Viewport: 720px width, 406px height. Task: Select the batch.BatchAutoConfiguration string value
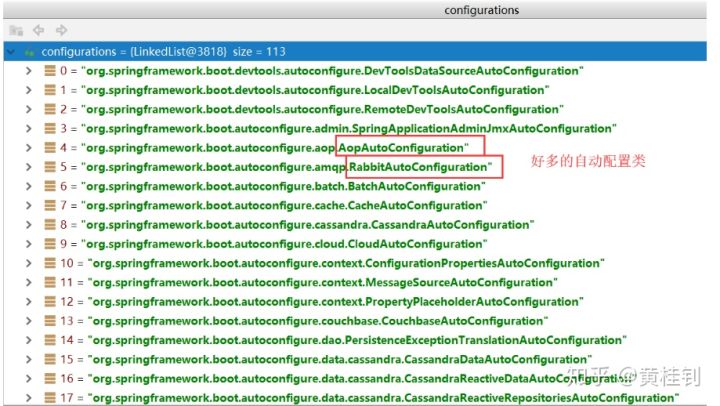pyautogui.click(x=283, y=187)
